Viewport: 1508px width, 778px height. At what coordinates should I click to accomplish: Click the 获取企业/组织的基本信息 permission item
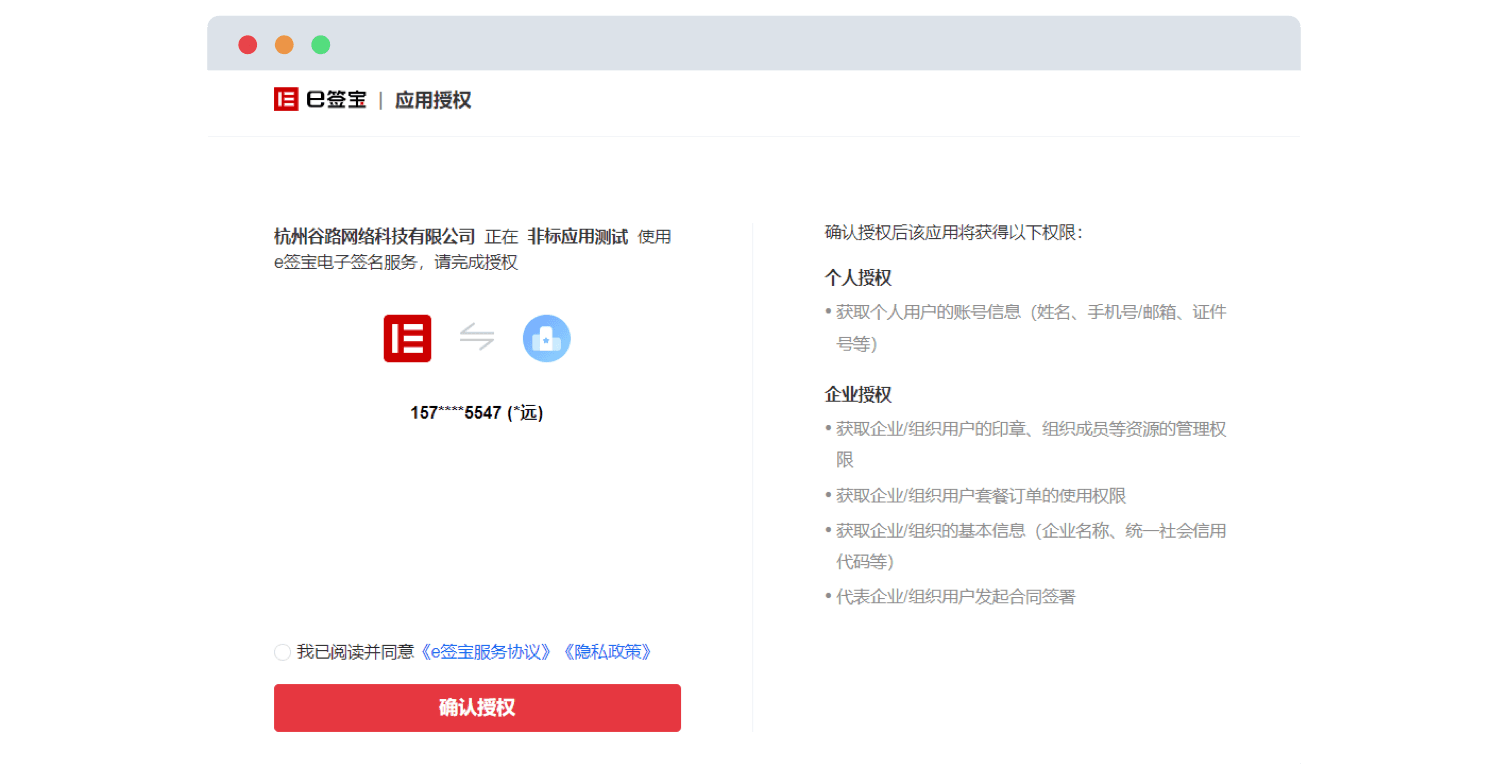[1025, 546]
